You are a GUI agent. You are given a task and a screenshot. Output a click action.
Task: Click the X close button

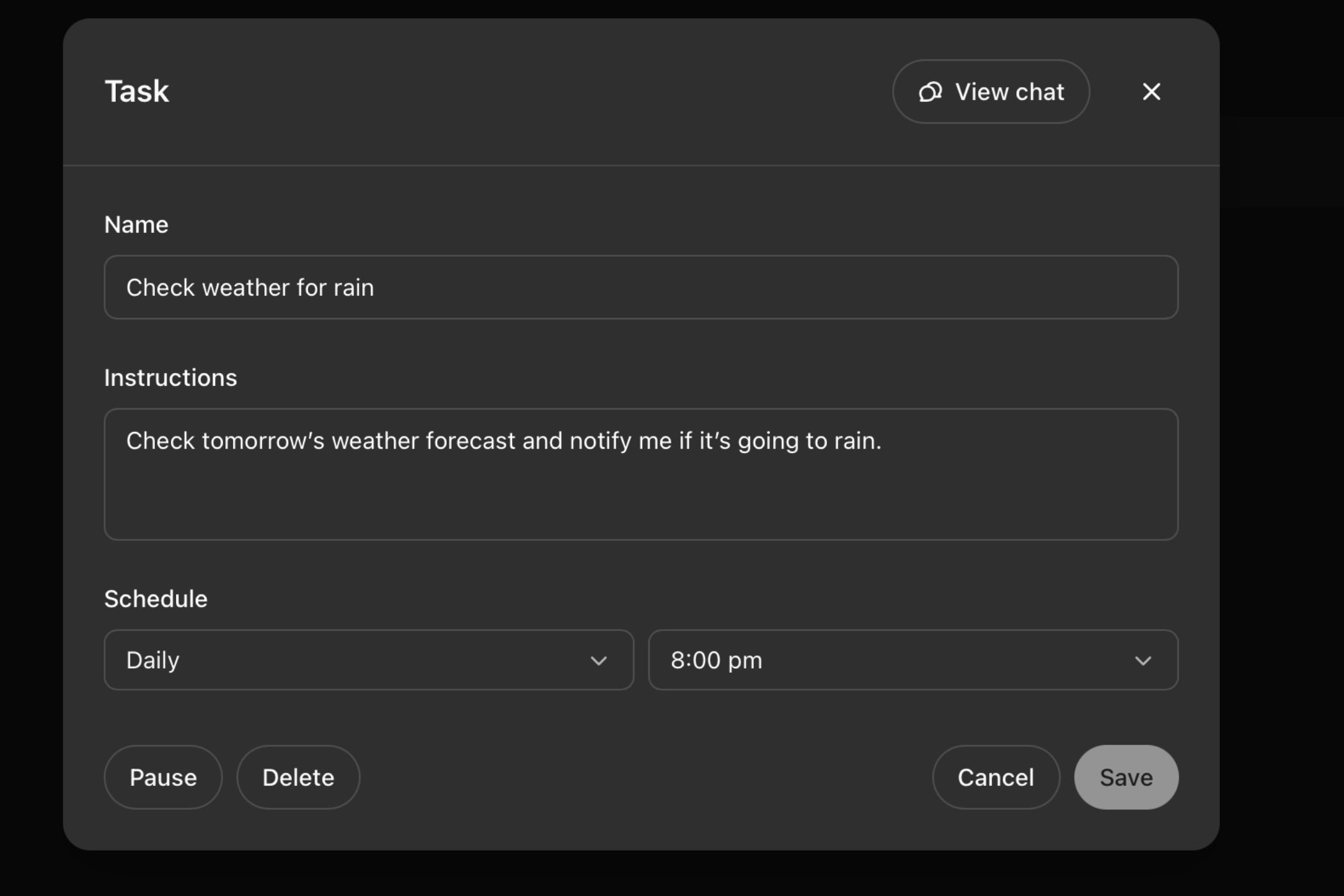[x=1151, y=91]
